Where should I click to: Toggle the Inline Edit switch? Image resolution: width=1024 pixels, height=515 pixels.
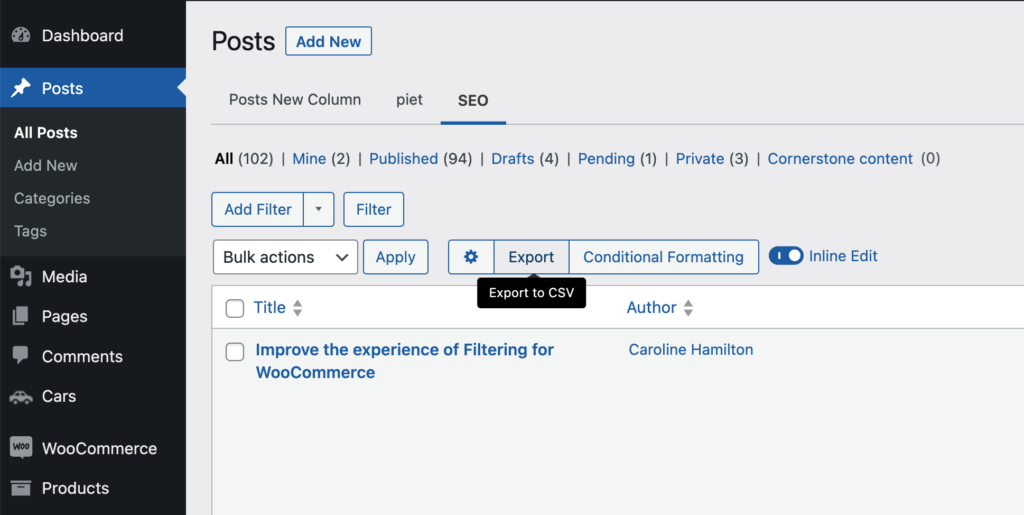tap(786, 257)
